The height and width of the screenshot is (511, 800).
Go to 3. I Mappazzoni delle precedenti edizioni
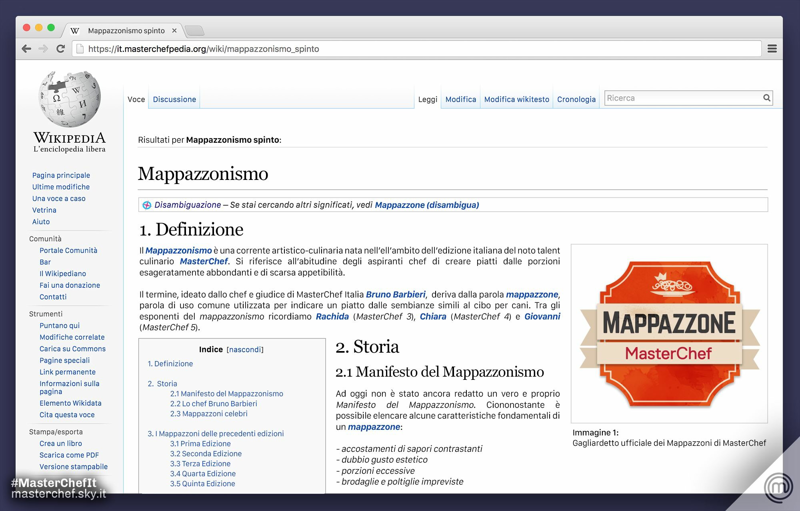tap(216, 433)
